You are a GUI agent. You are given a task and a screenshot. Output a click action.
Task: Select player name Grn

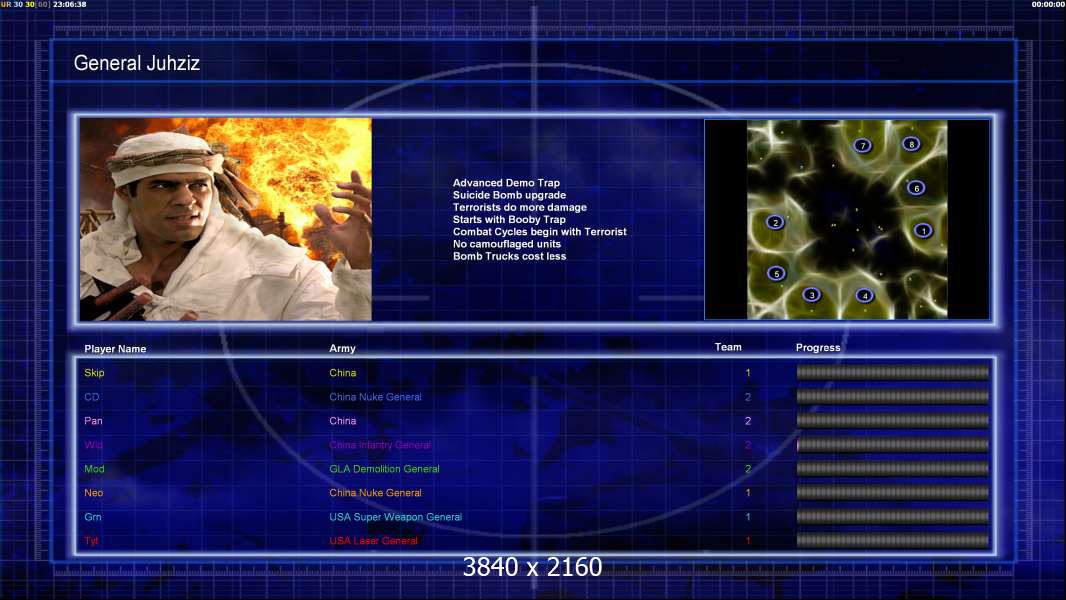pos(92,517)
